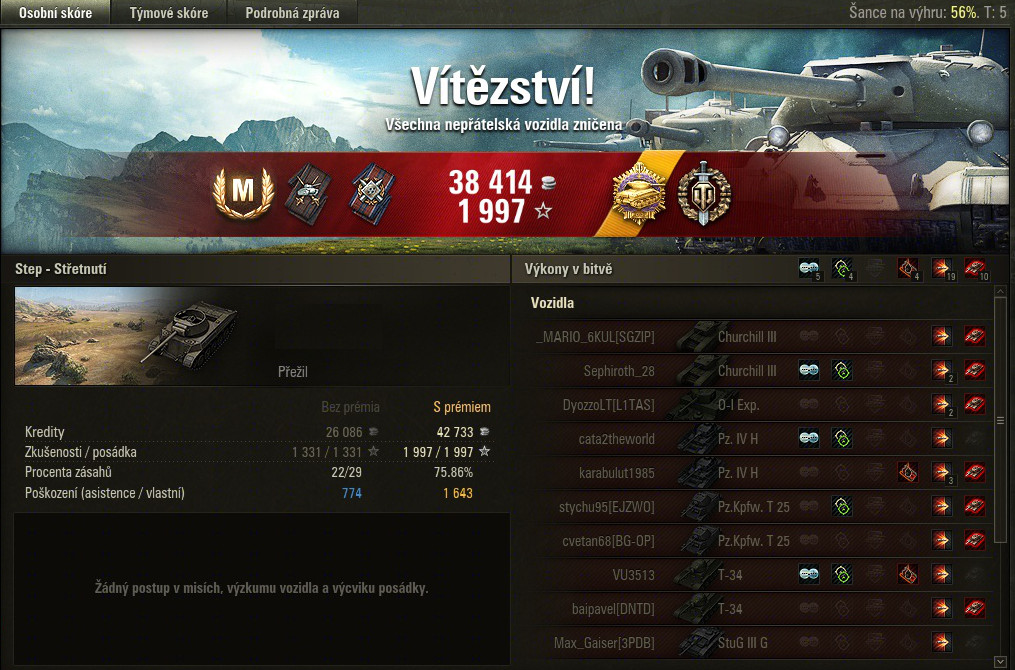
Task: Click the spotted icon in Výkony v bitvě header
Action: click(x=809, y=268)
